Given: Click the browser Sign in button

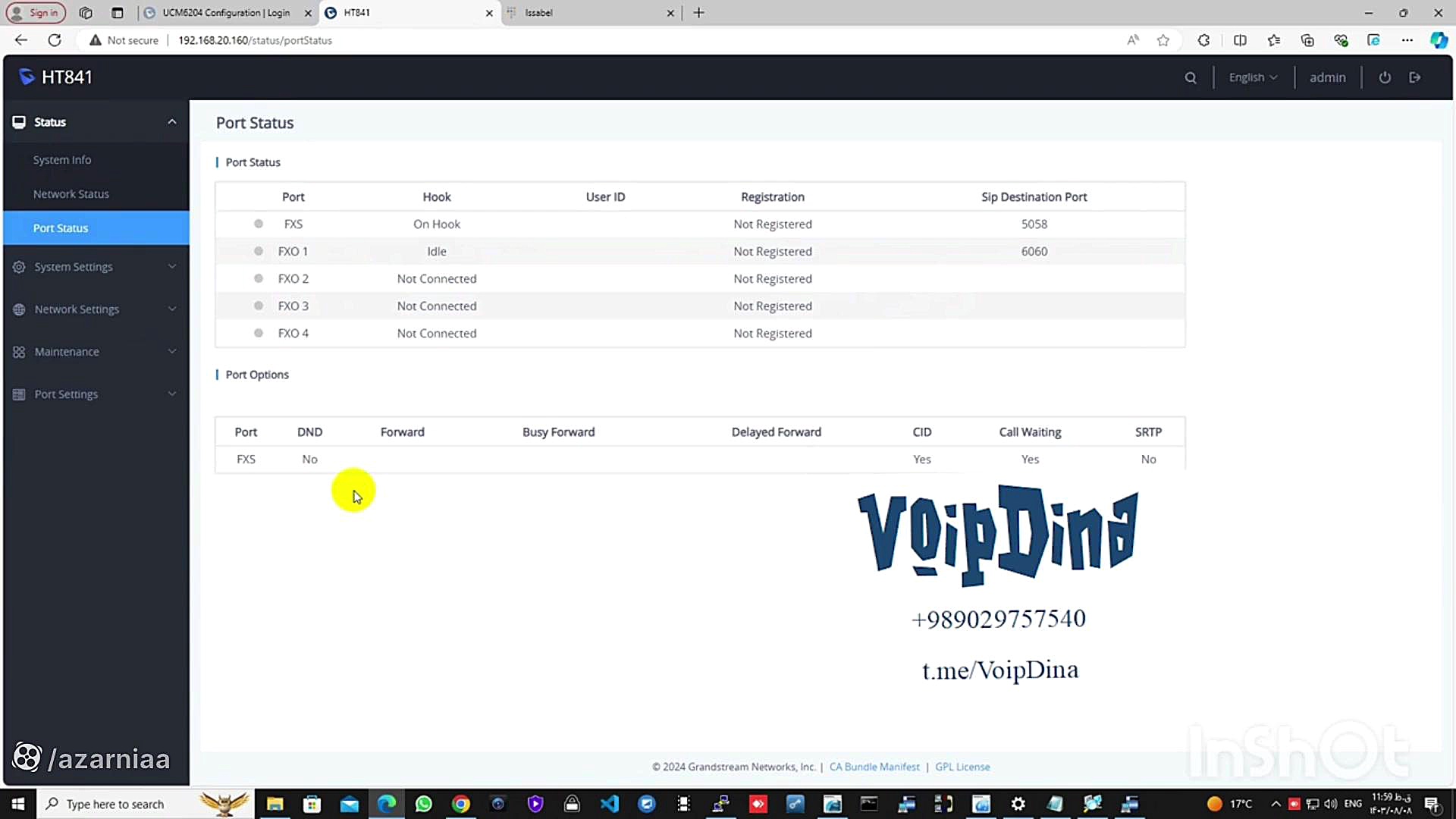Looking at the screenshot, I should [36, 13].
